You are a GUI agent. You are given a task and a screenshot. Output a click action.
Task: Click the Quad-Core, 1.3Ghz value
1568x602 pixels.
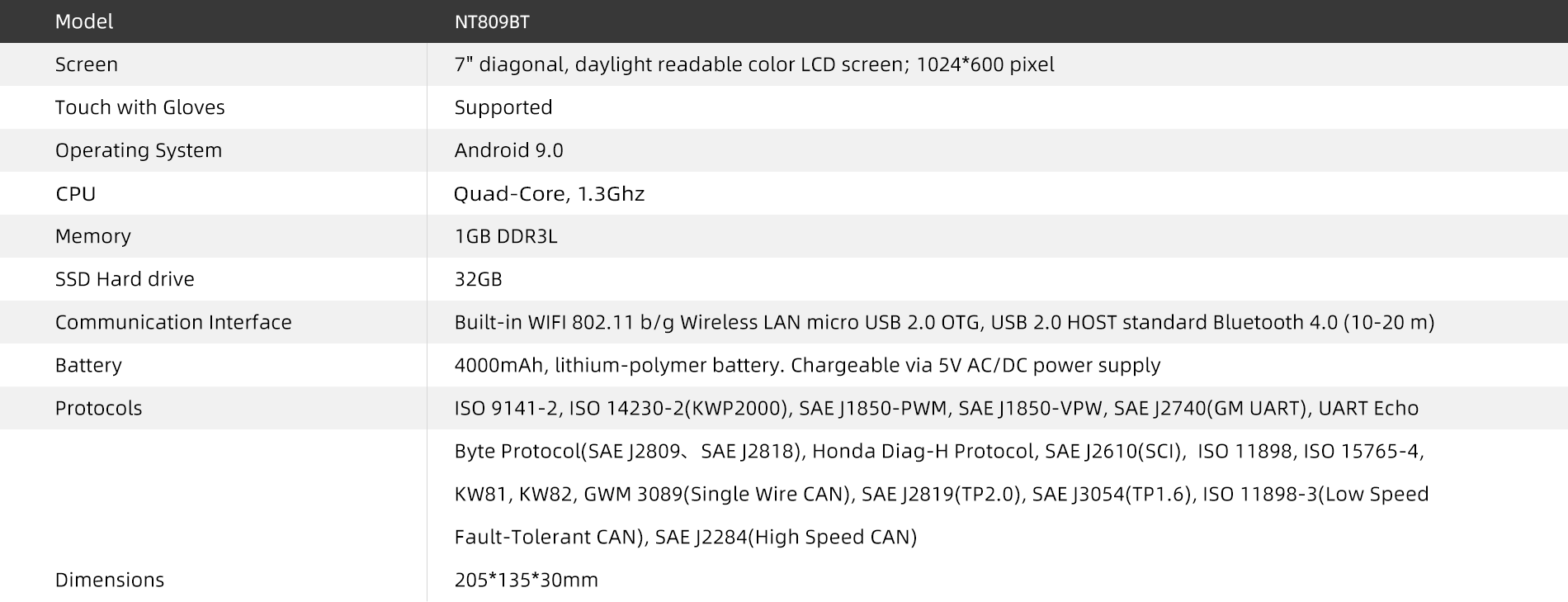[x=549, y=194]
